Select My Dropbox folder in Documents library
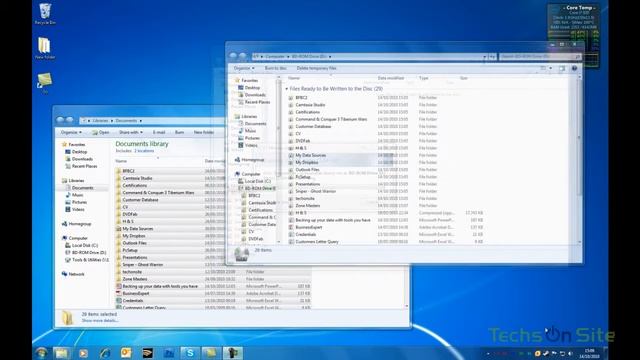This screenshot has width=640, height=360. point(213,236)
